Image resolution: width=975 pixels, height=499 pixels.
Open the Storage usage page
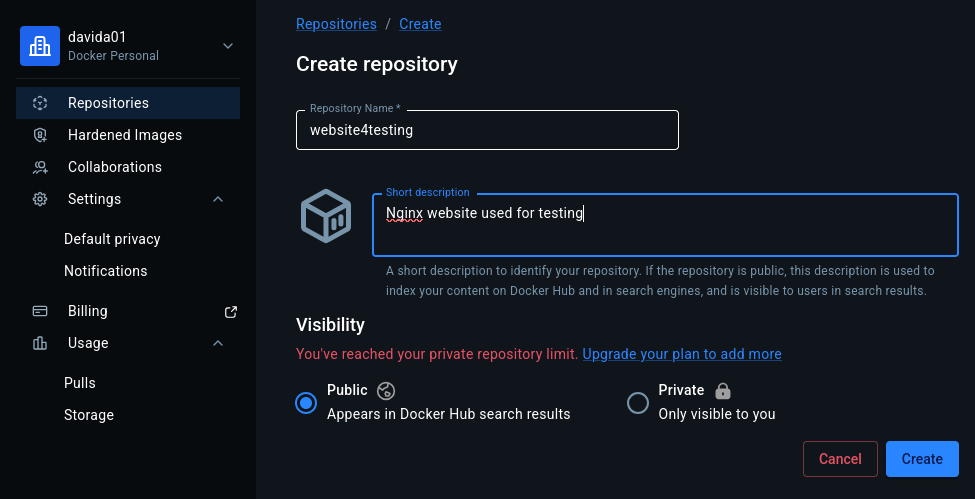pos(89,415)
